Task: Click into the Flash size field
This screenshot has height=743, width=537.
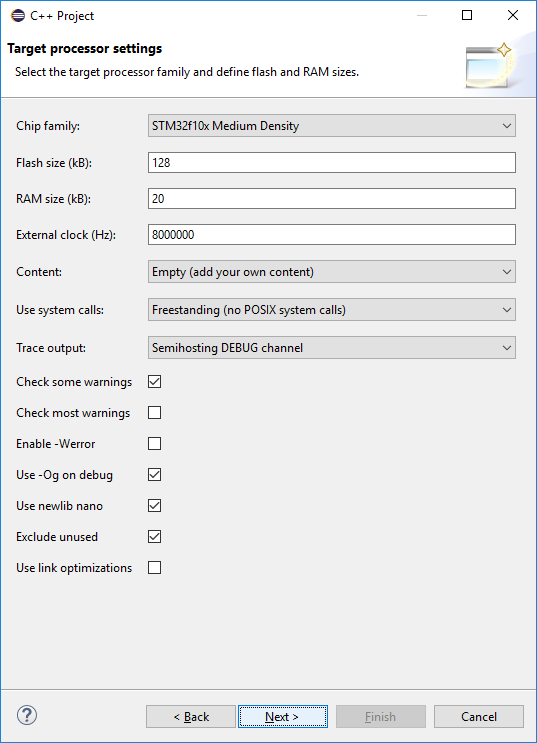Action: pyautogui.click(x=332, y=163)
